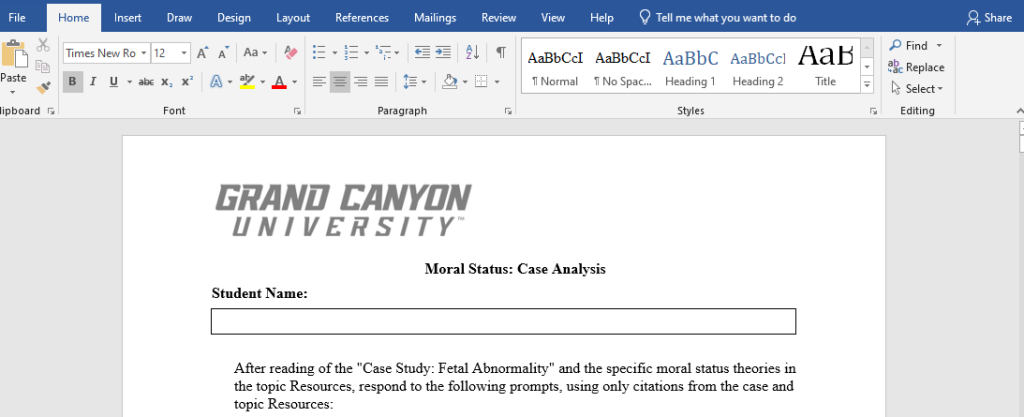The height and width of the screenshot is (417, 1024).
Task: Expand the Styles gallery More arrow
Action: (x=867, y=84)
